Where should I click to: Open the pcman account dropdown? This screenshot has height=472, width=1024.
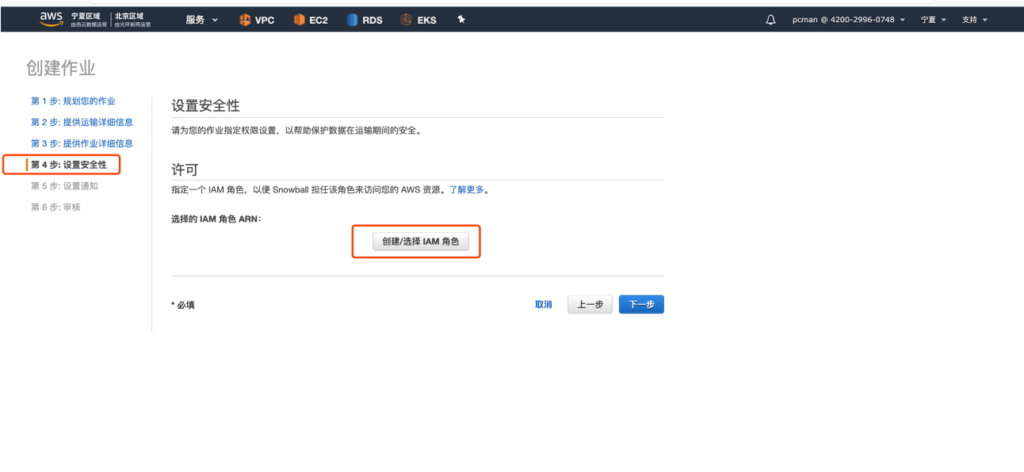pyautogui.click(x=848, y=19)
